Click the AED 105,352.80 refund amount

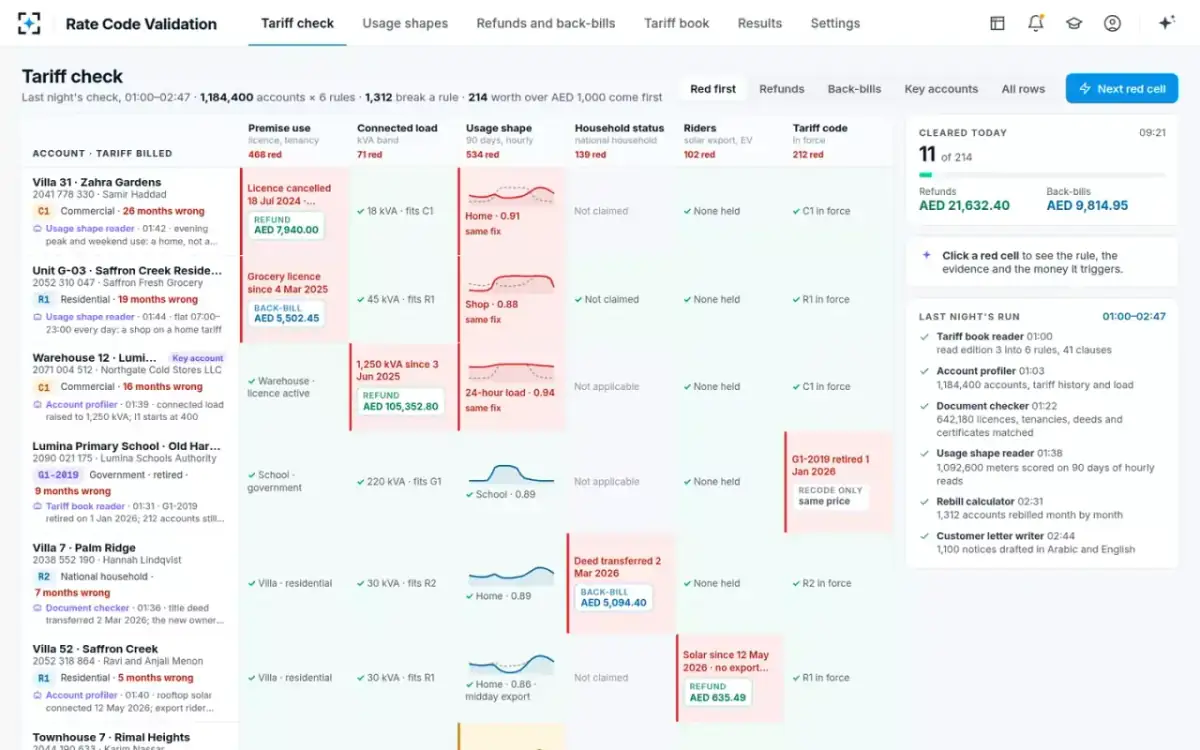click(x=400, y=407)
